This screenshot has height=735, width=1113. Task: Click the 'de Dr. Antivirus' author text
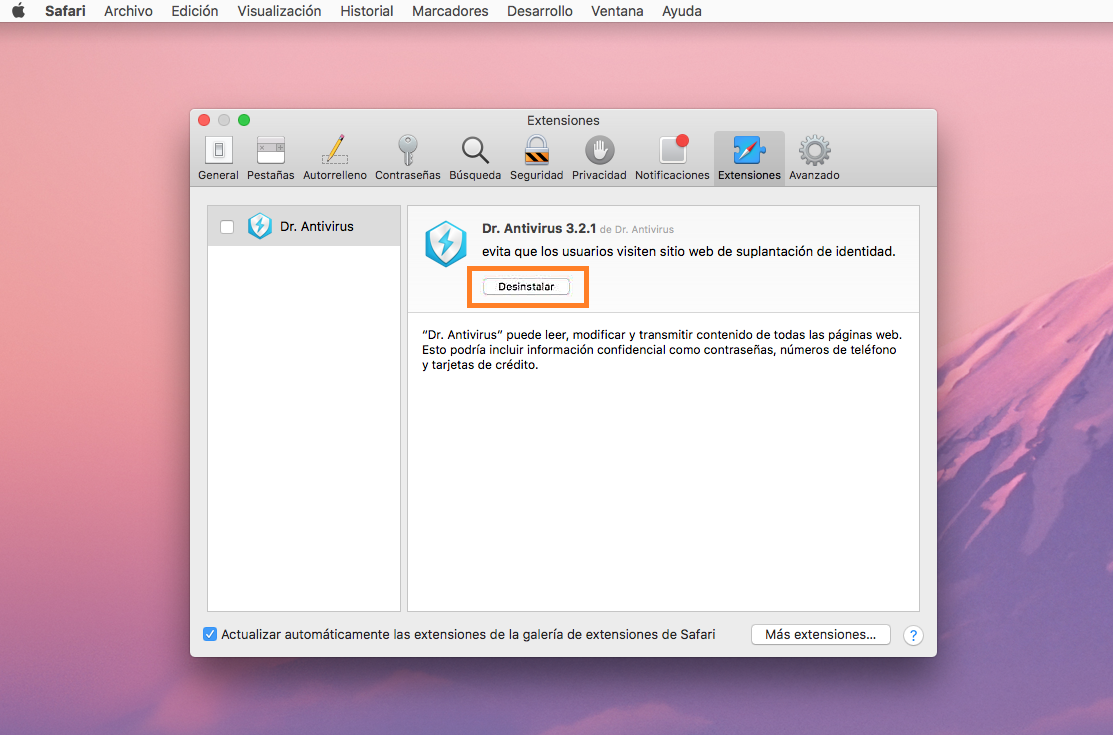(x=637, y=229)
